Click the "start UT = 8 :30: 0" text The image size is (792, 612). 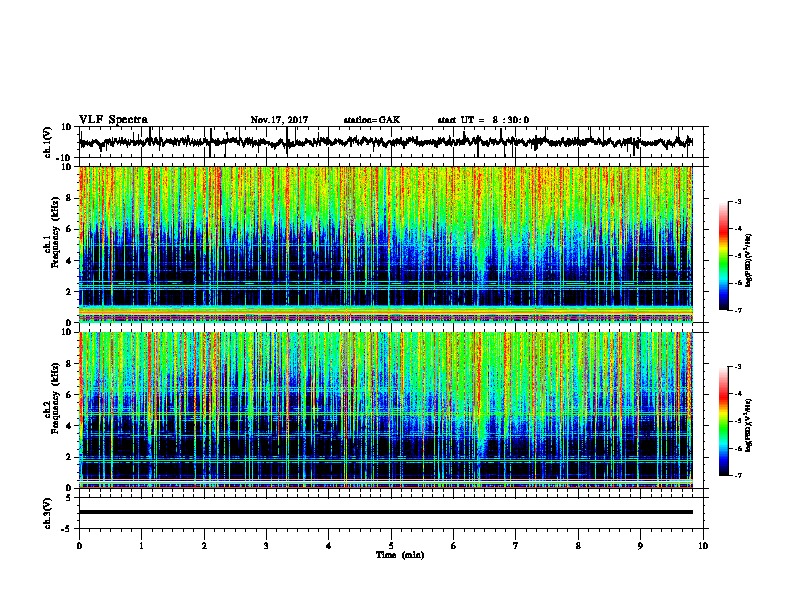[x=483, y=120]
